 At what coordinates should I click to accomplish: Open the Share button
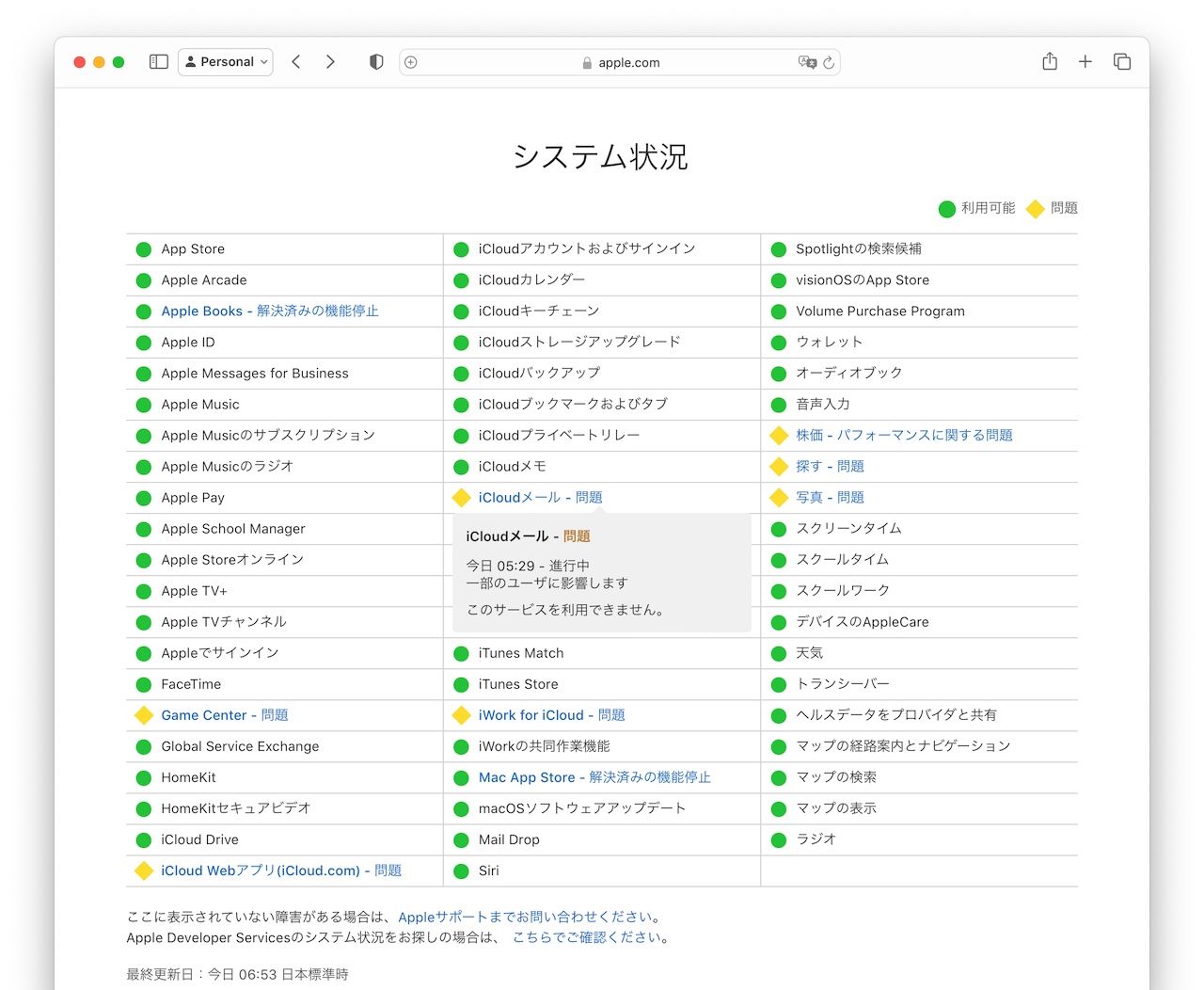[1050, 61]
